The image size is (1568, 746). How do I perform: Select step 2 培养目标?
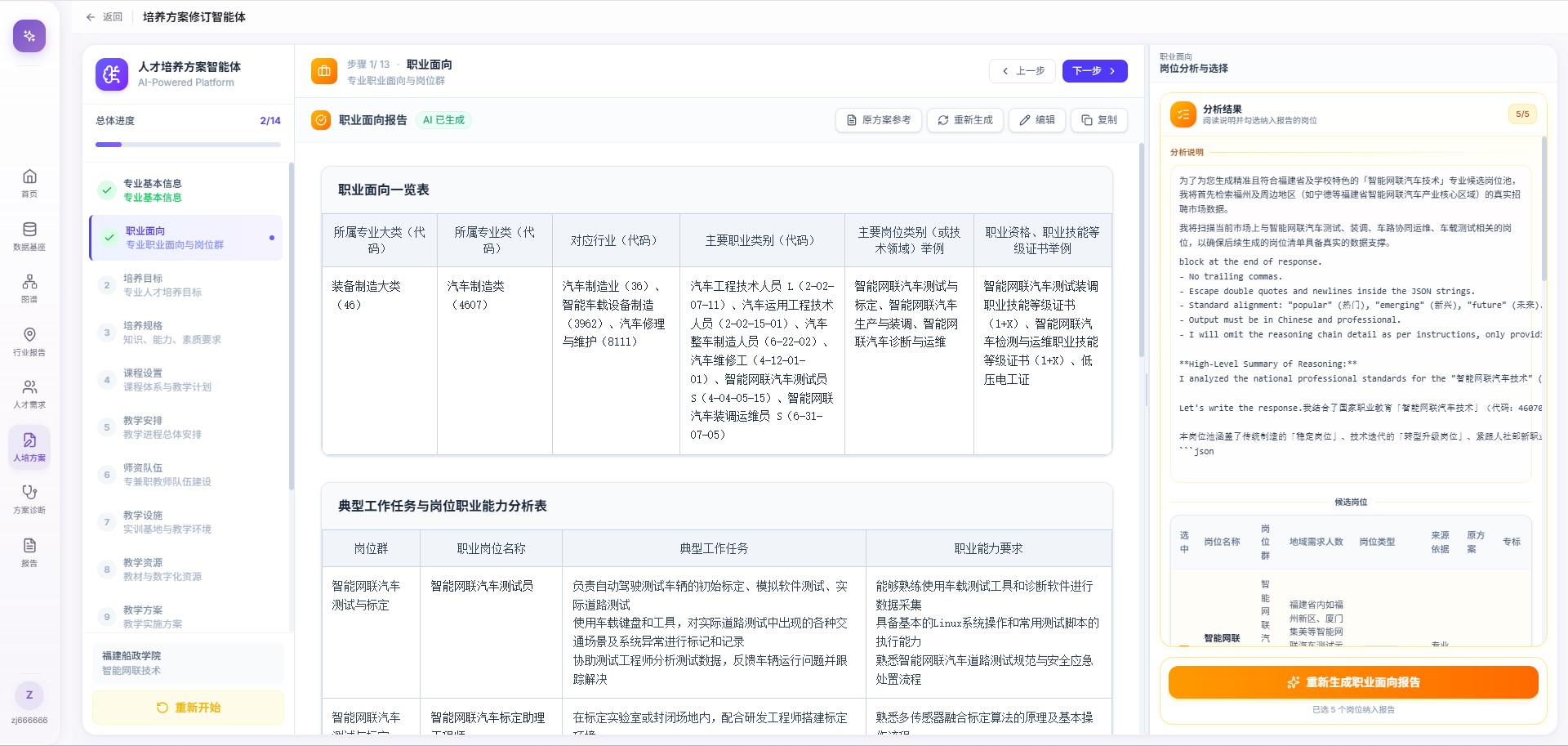(186, 285)
